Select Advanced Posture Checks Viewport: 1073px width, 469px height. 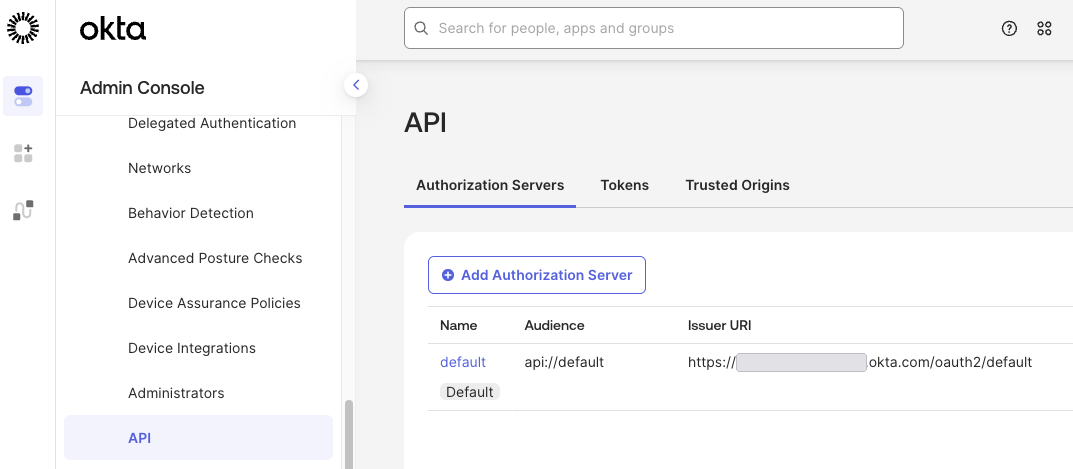pyautogui.click(x=215, y=258)
